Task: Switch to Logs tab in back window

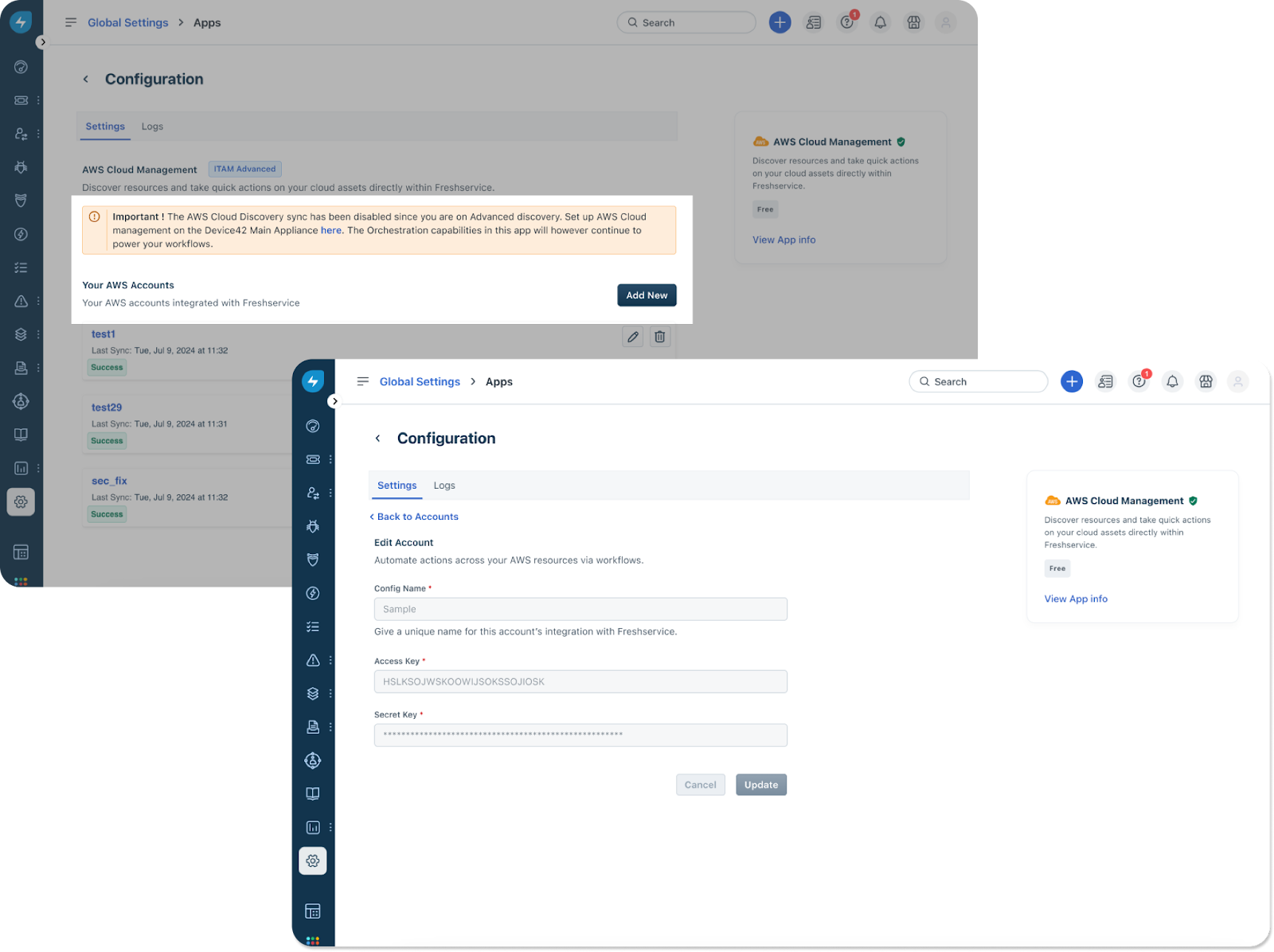Action: click(152, 127)
